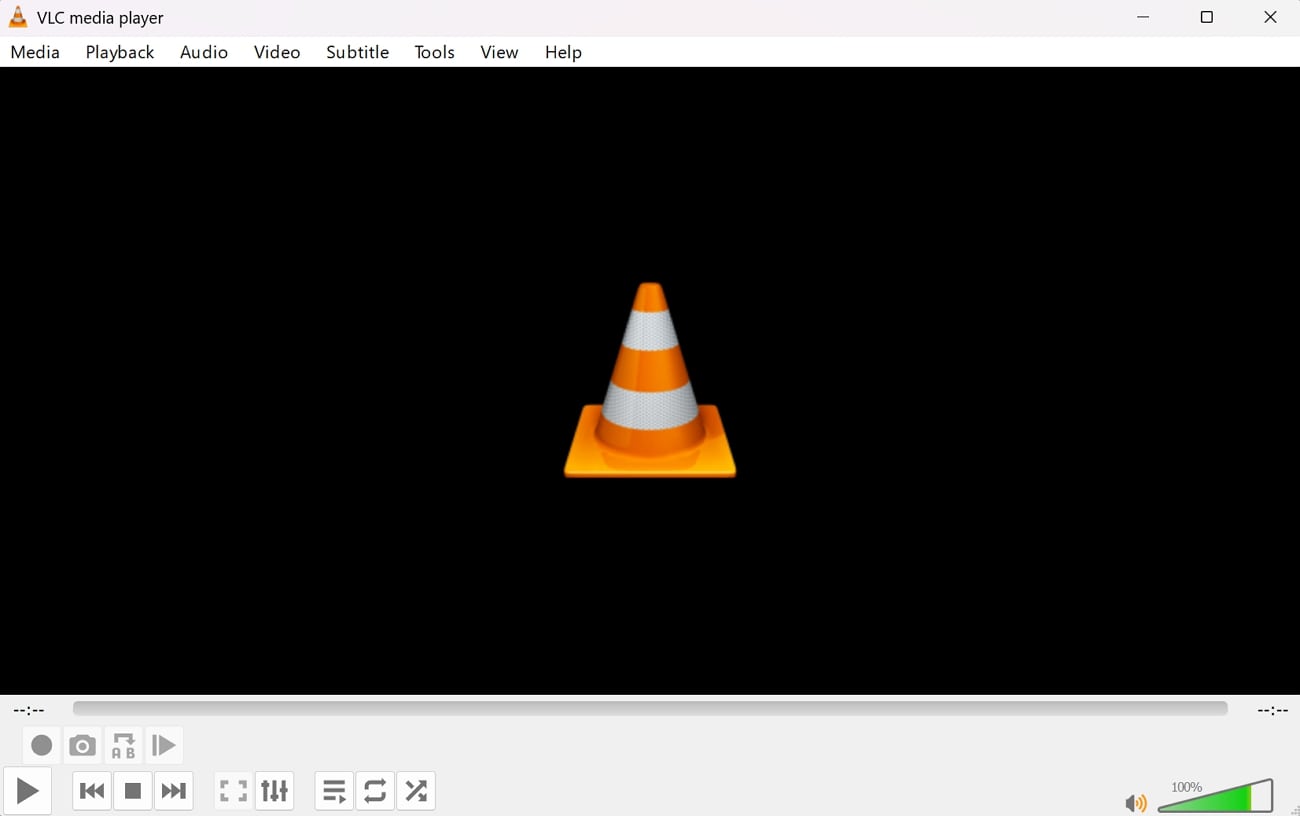This screenshot has width=1300, height=816.
Task: Open the Help menu
Action: click(563, 52)
